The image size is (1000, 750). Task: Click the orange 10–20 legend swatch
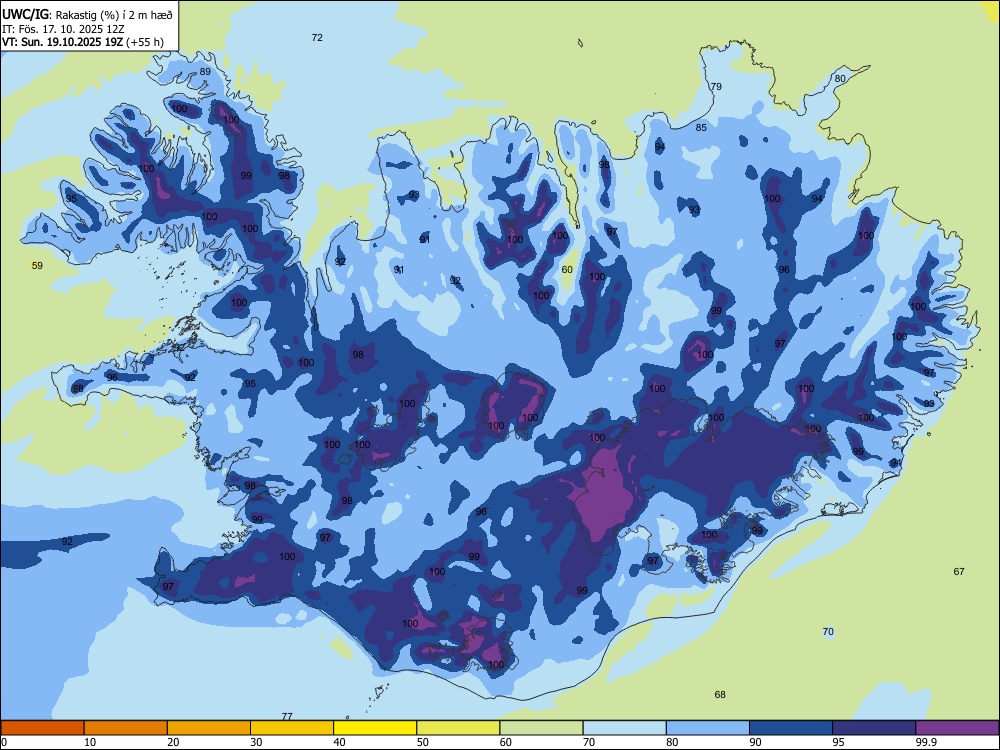click(x=126, y=728)
